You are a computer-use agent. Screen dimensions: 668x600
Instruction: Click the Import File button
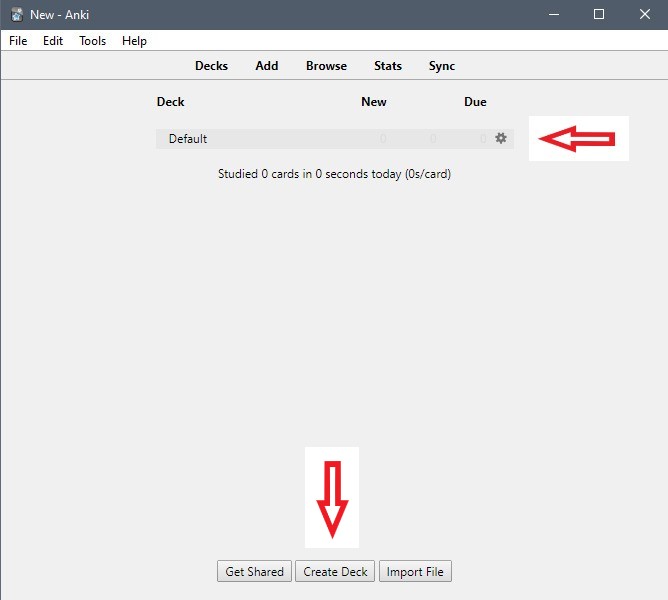415,571
